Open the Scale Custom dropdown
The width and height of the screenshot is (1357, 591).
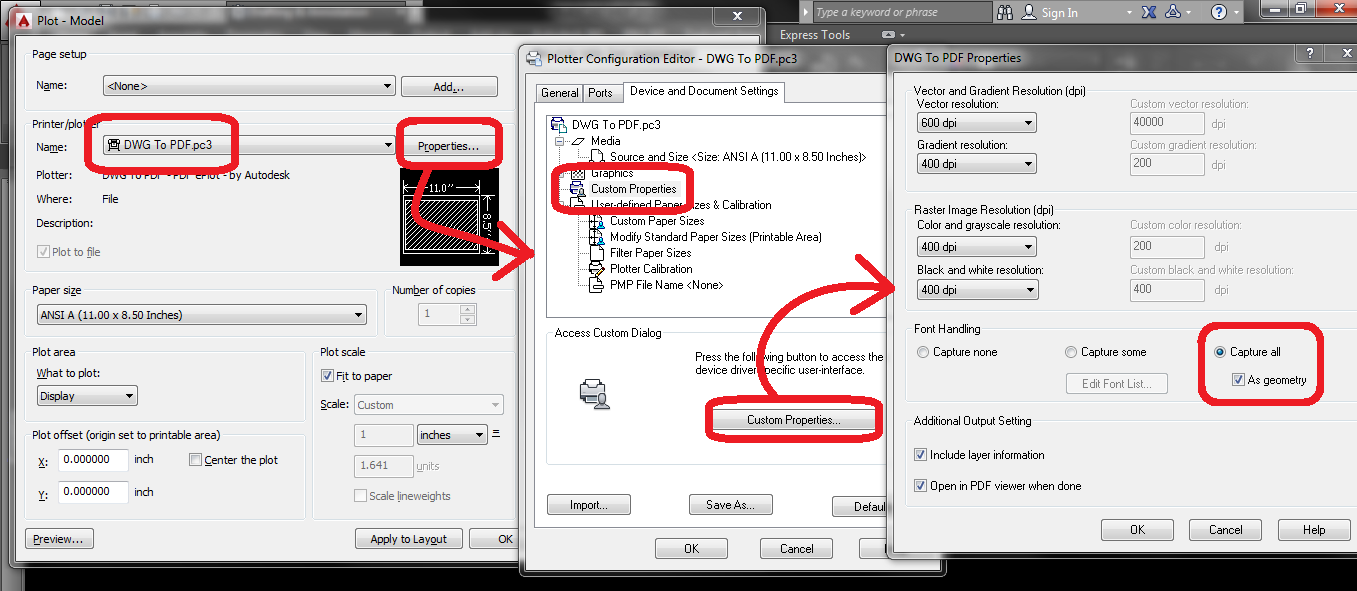(429, 405)
